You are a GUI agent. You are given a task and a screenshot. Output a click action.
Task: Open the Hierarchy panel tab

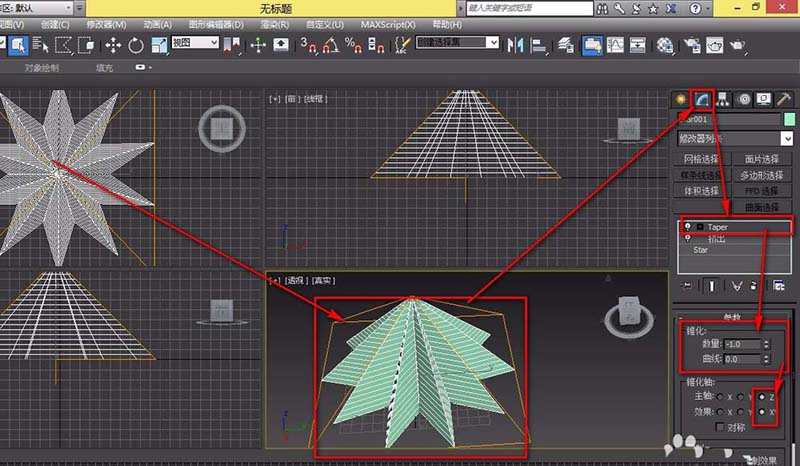(722, 99)
